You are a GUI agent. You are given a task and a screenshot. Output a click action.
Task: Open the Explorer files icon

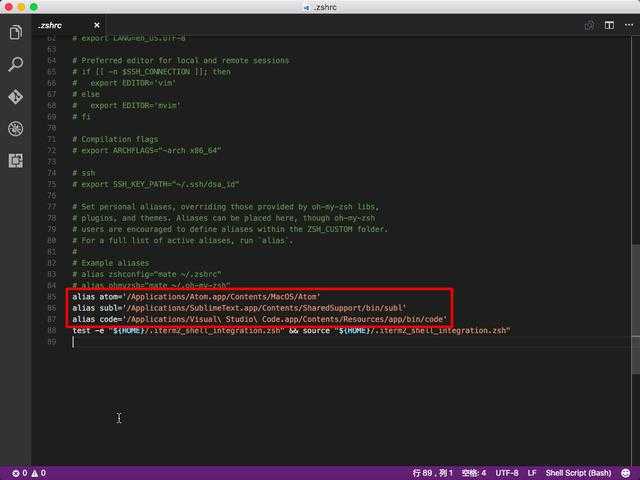click(16, 32)
